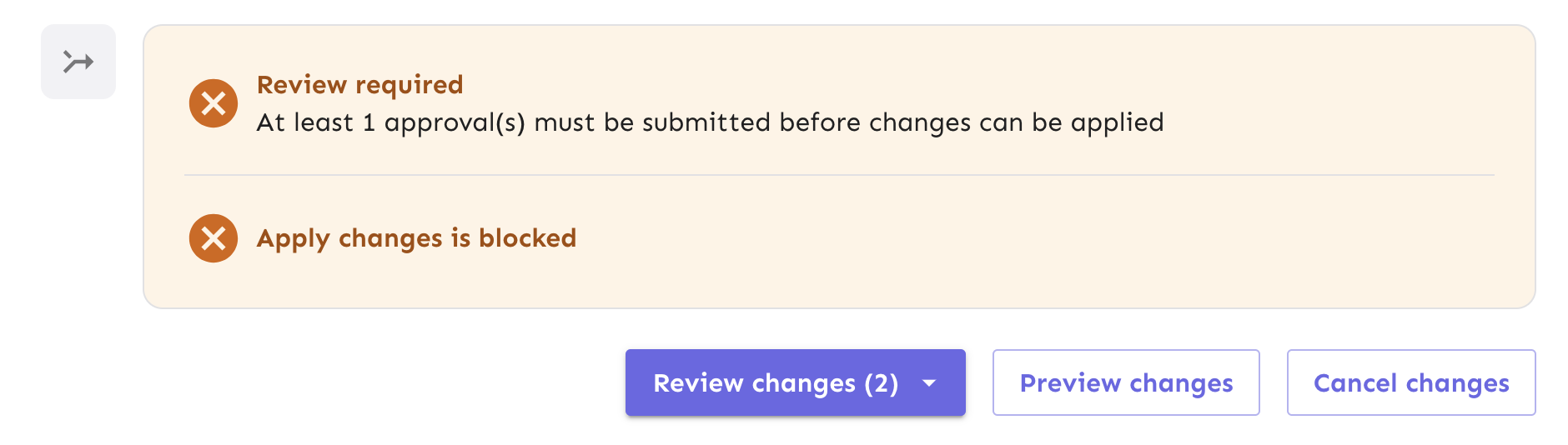Click the approval requirement description text
The width and height of the screenshot is (1568, 445).
point(709,122)
